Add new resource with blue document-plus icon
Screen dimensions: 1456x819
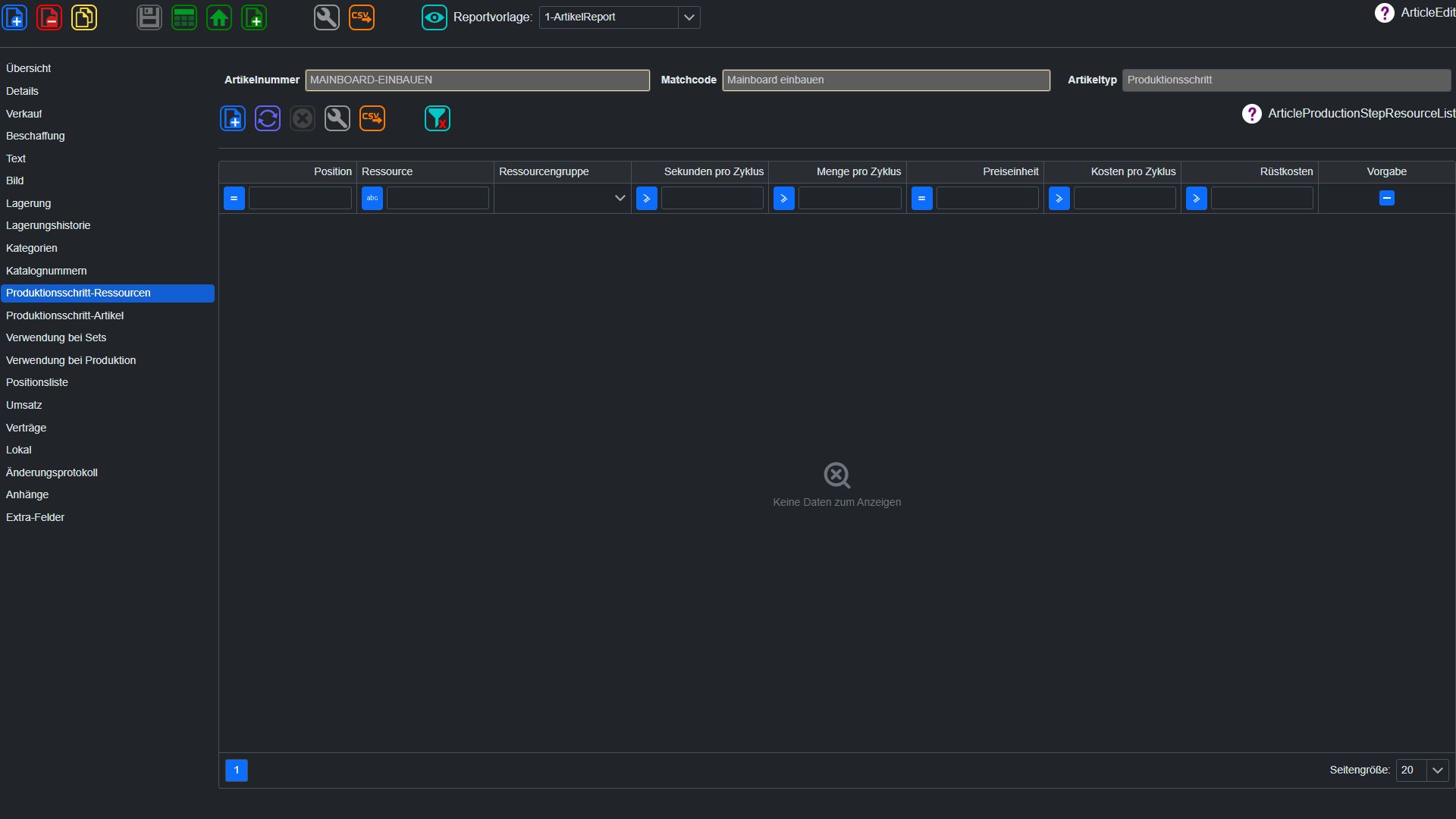pos(233,118)
